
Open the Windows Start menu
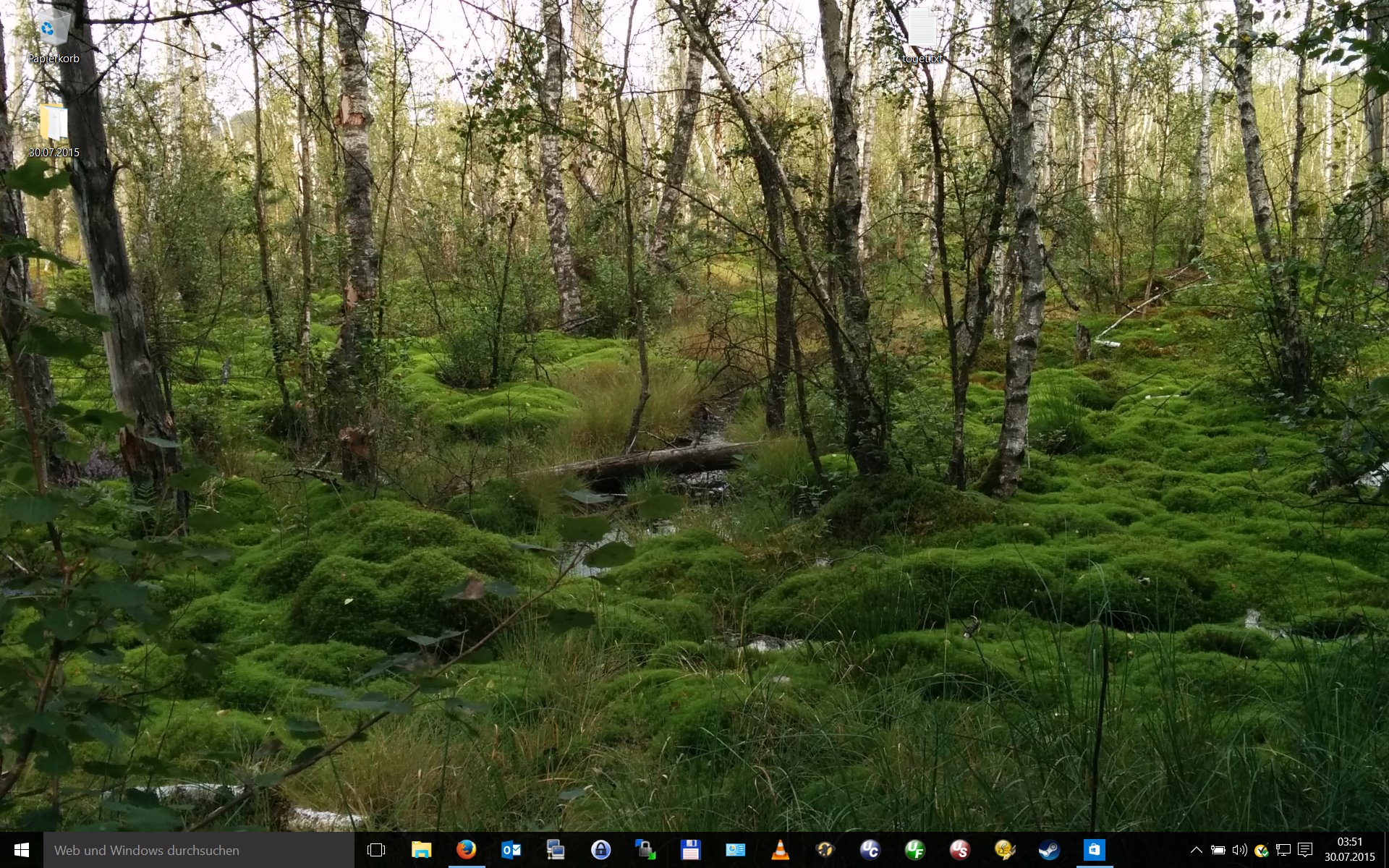(x=21, y=850)
